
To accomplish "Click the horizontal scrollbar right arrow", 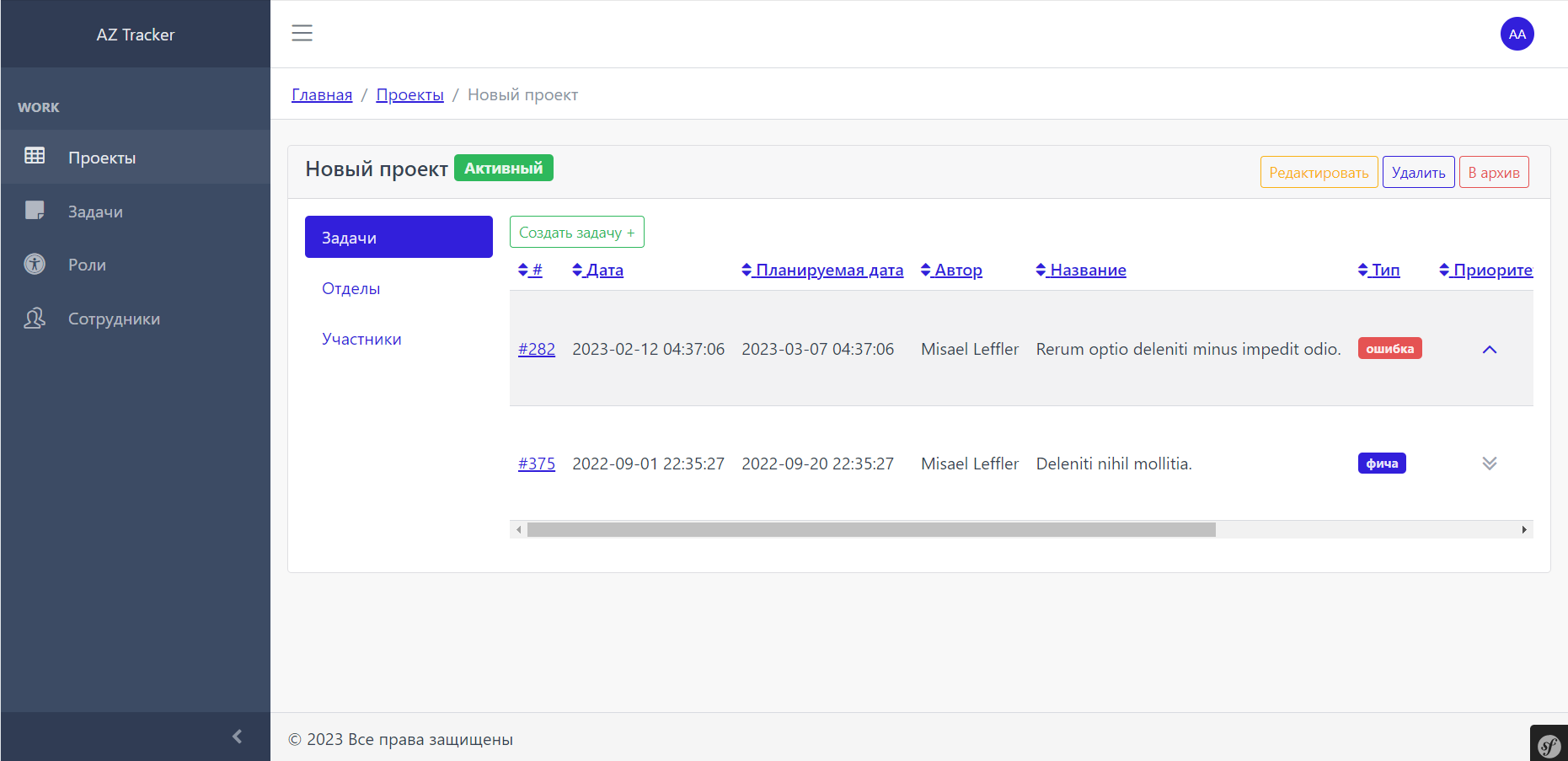I will coord(1525,529).
